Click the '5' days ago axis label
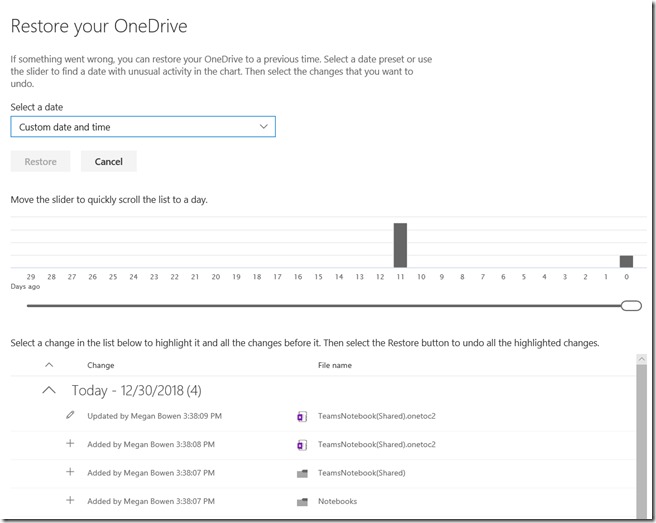The image size is (656, 523). [523, 277]
